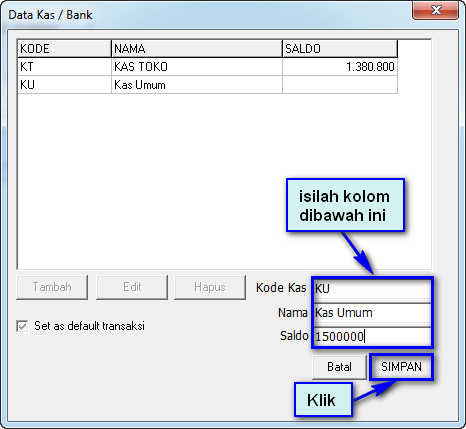Viewport: 466px width, 429px height.
Task: Select the Kas Umum row name cell
Action: pos(197,85)
